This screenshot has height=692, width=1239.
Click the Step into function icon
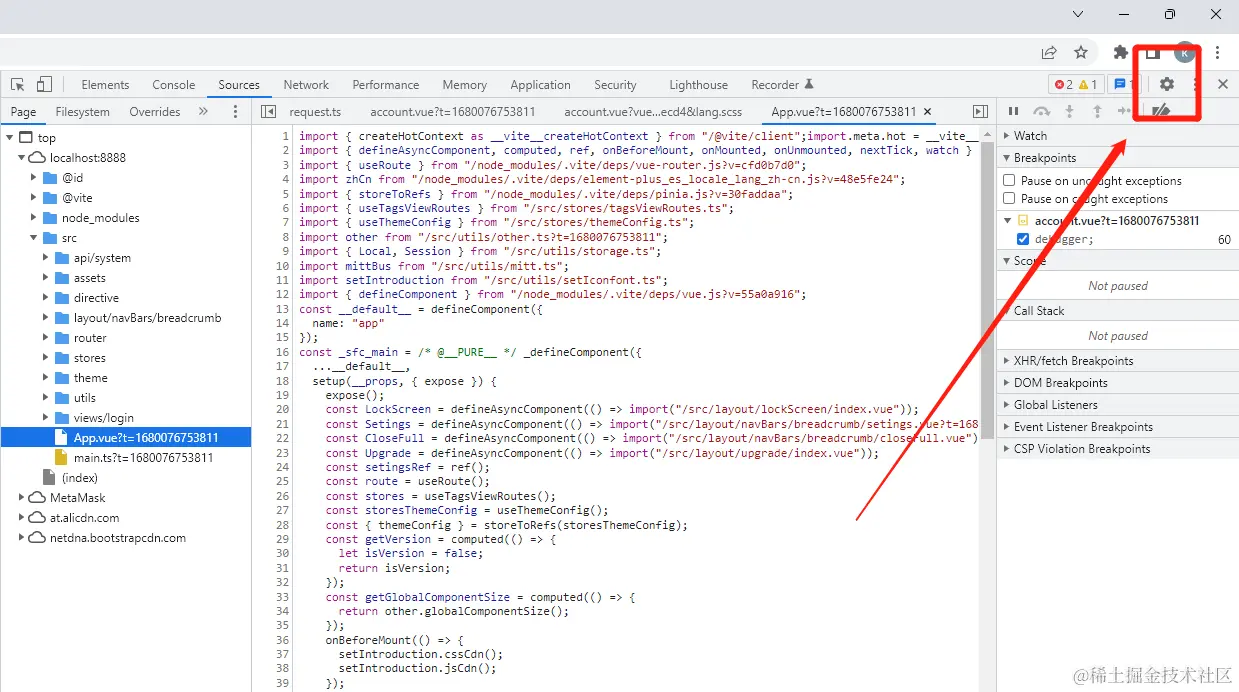tap(1069, 111)
